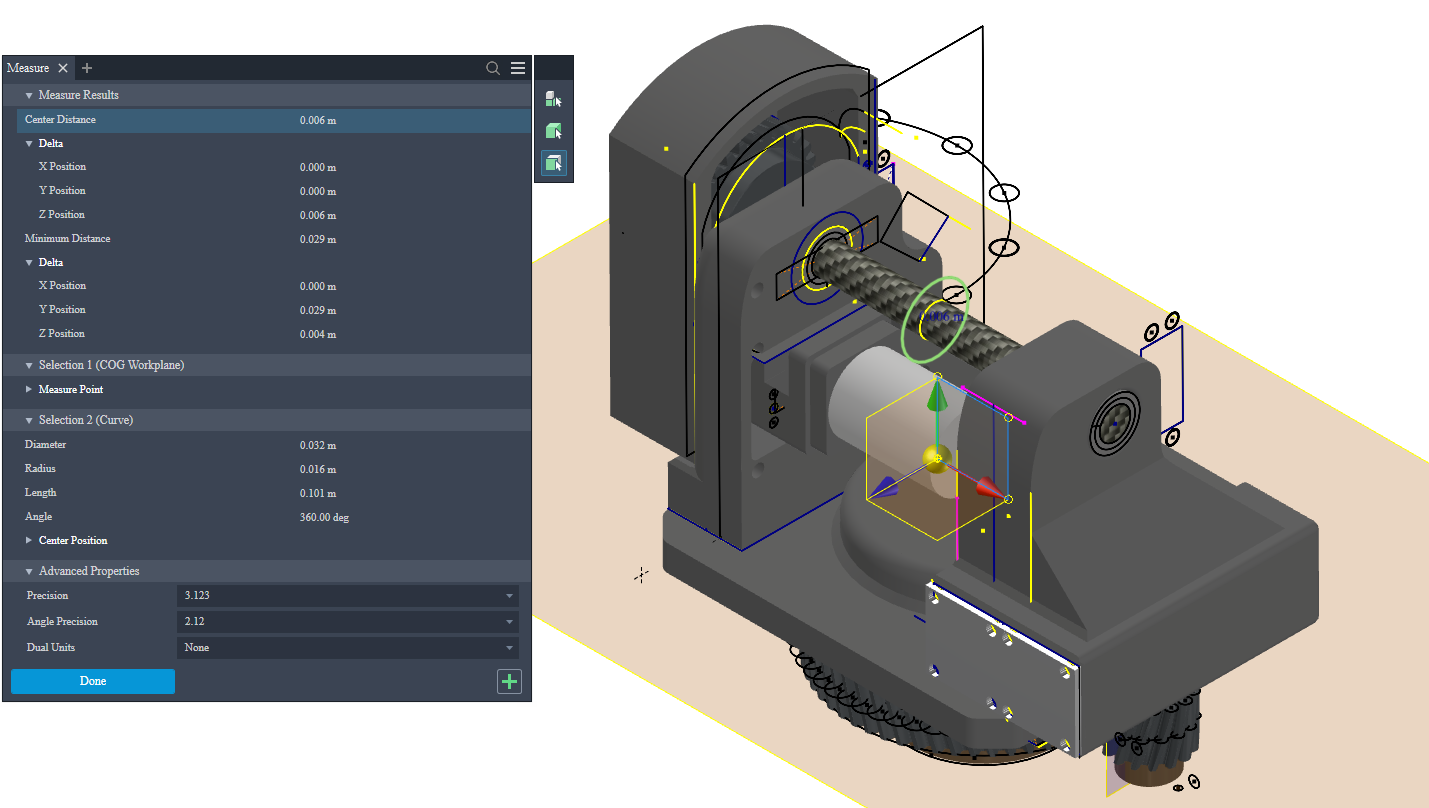Click the active face selection priority icon

pyautogui.click(x=553, y=163)
